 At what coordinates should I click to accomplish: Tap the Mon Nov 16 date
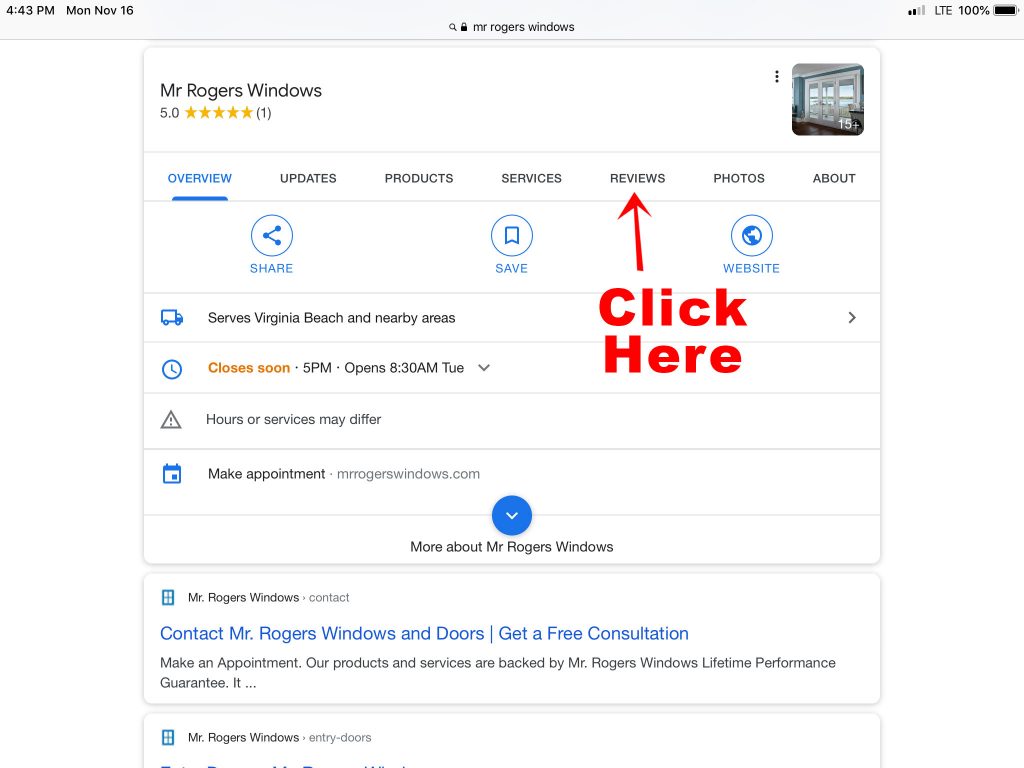coord(100,10)
